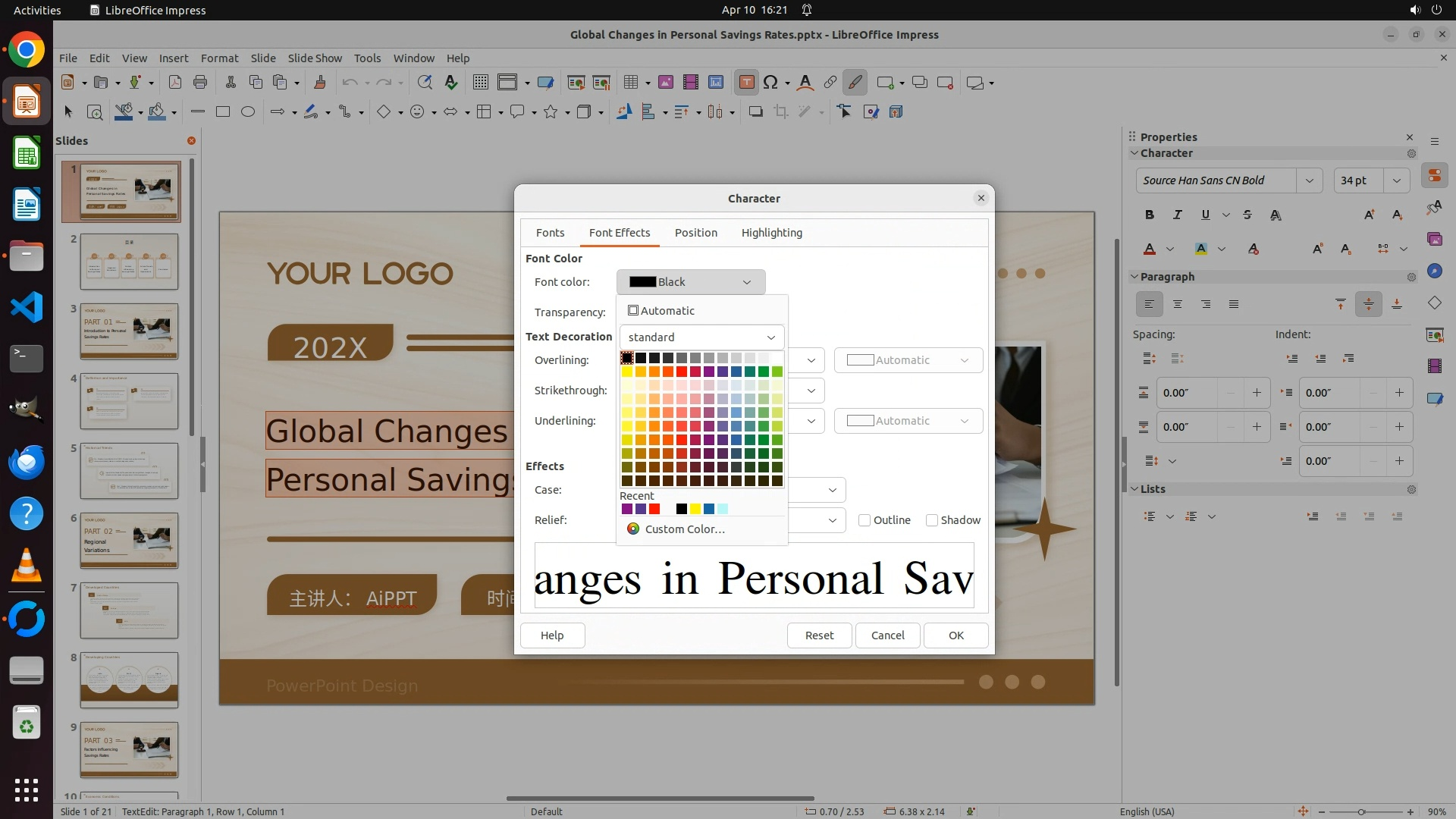Pick the red swatch in Recent colors
The height and width of the screenshot is (819, 1456).
point(654,509)
